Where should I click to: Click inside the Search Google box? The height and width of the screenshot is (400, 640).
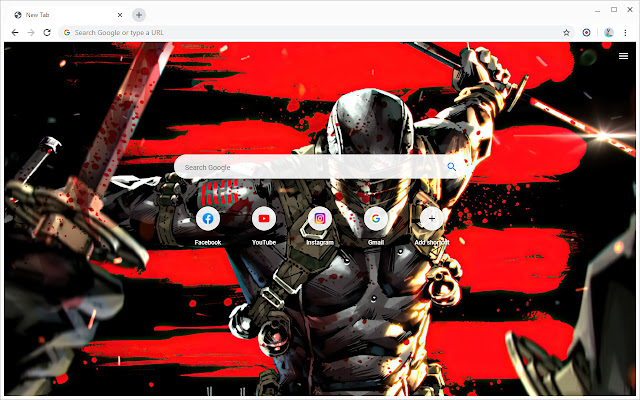(320, 167)
